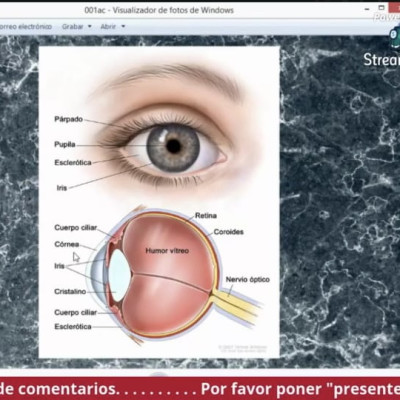
Task: Click the window title bar 001ac
Action: pos(159,10)
